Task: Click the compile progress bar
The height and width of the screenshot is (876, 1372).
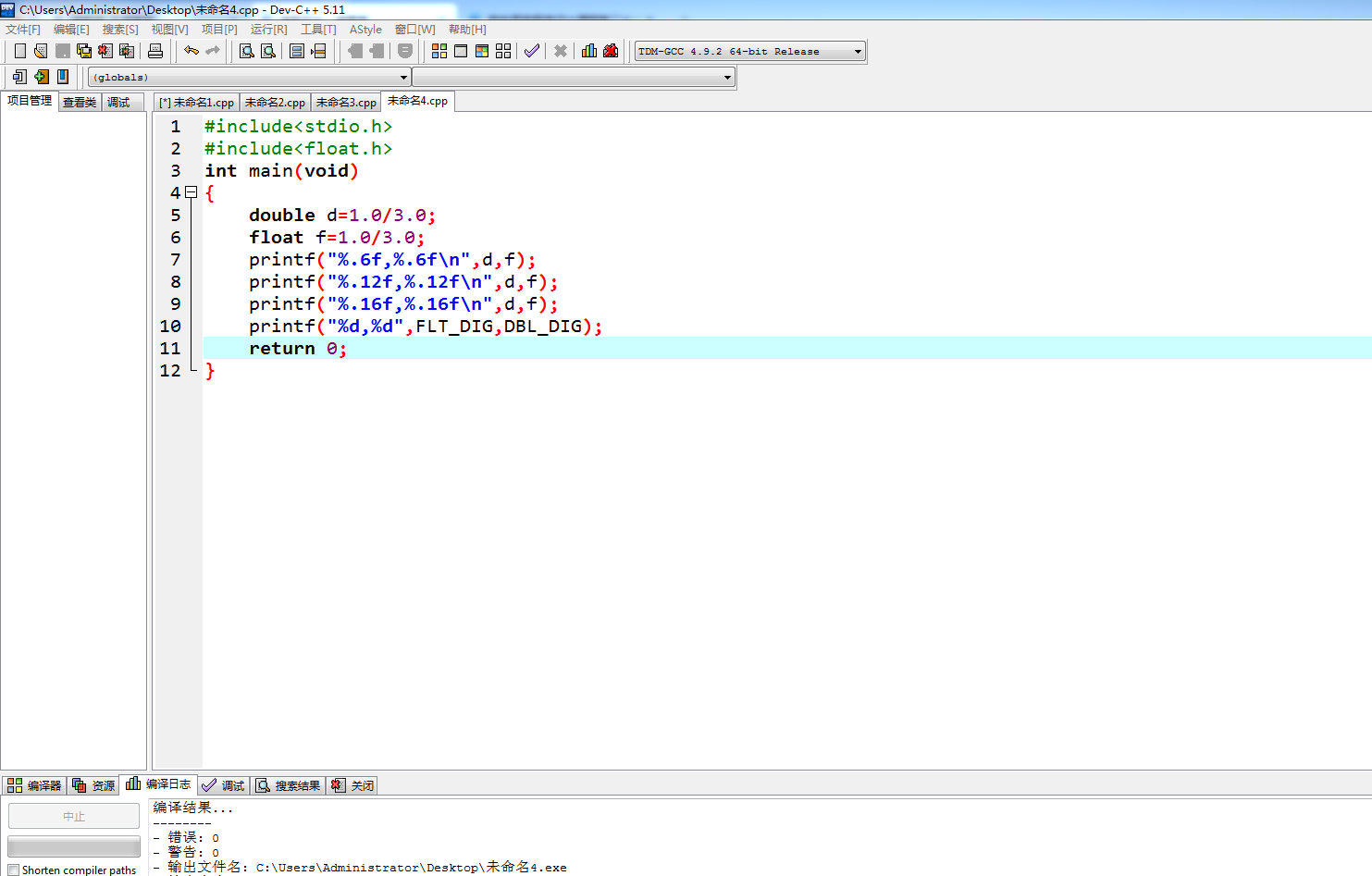Action: point(74,846)
